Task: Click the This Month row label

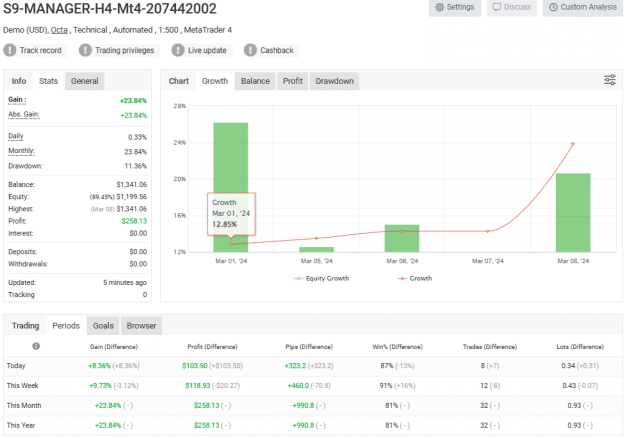Action: coord(24,406)
